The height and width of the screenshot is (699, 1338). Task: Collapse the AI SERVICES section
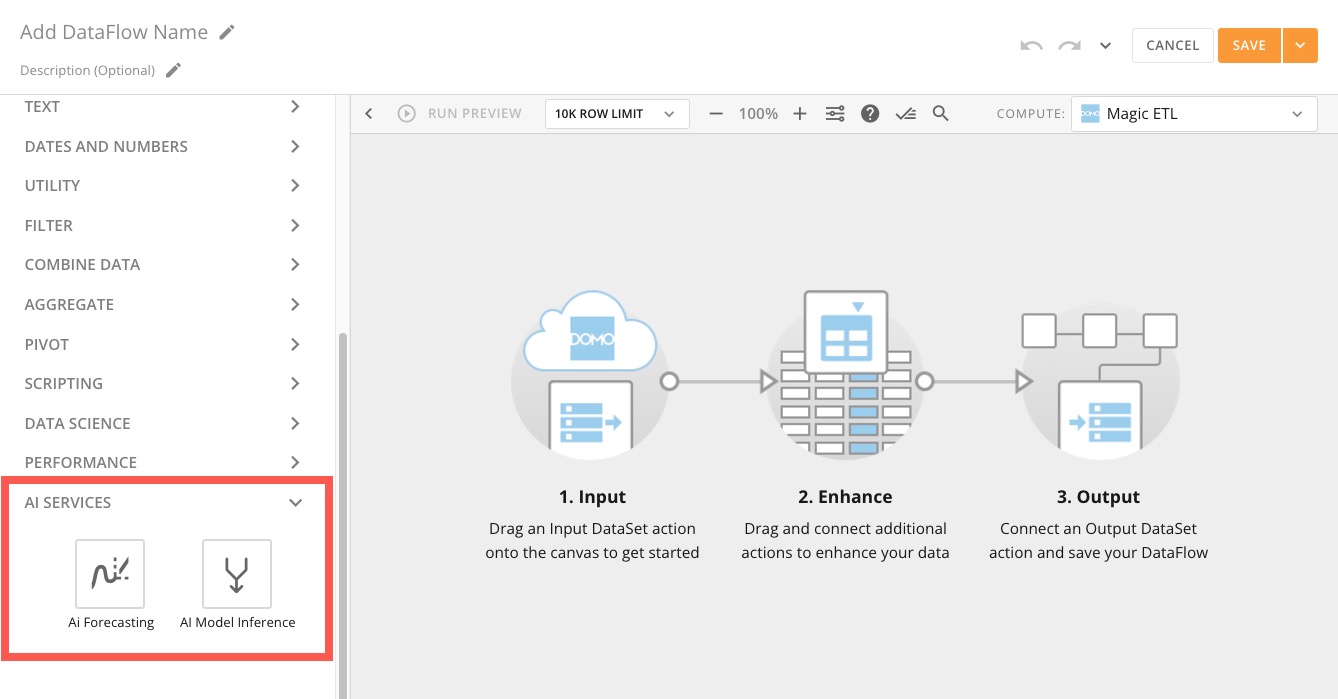[x=295, y=503]
